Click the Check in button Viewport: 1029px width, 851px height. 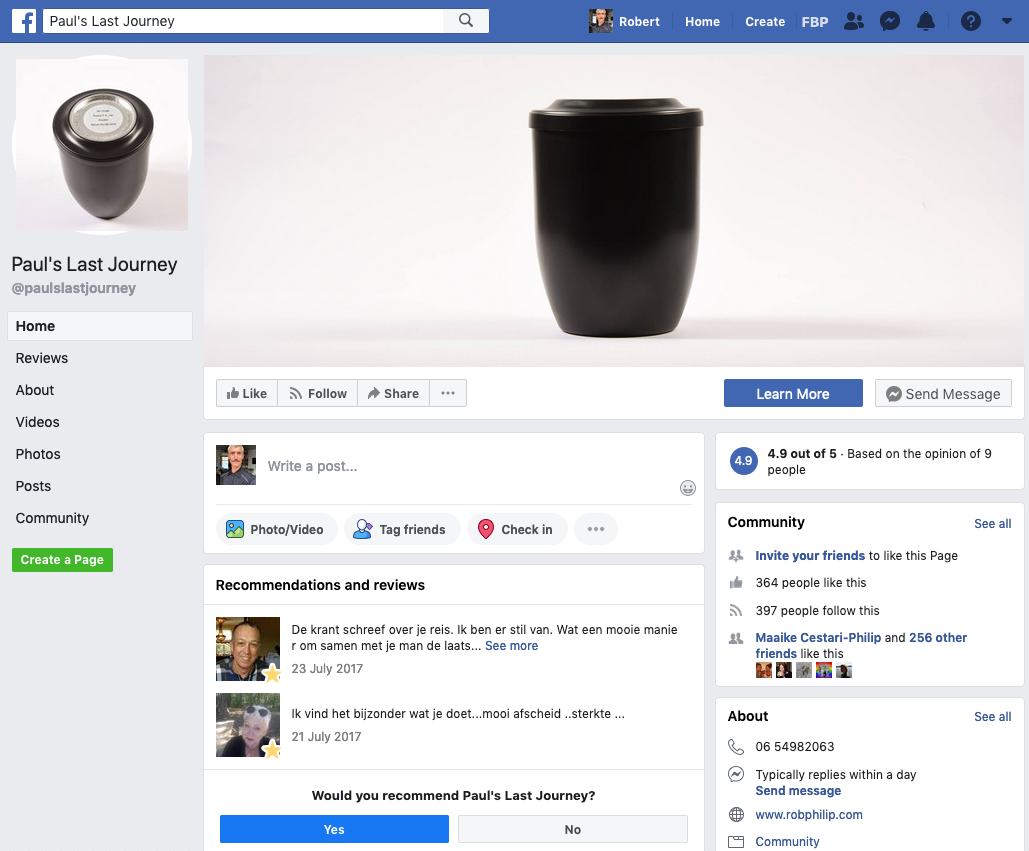coord(517,529)
